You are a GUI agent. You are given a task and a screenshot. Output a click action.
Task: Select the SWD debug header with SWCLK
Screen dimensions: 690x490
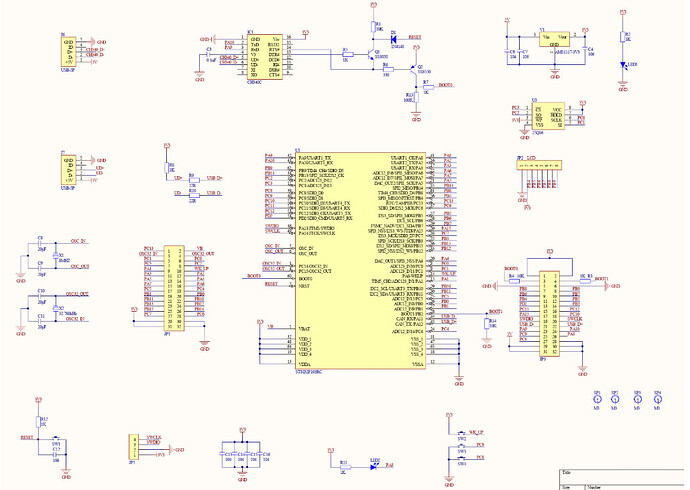coord(133,446)
